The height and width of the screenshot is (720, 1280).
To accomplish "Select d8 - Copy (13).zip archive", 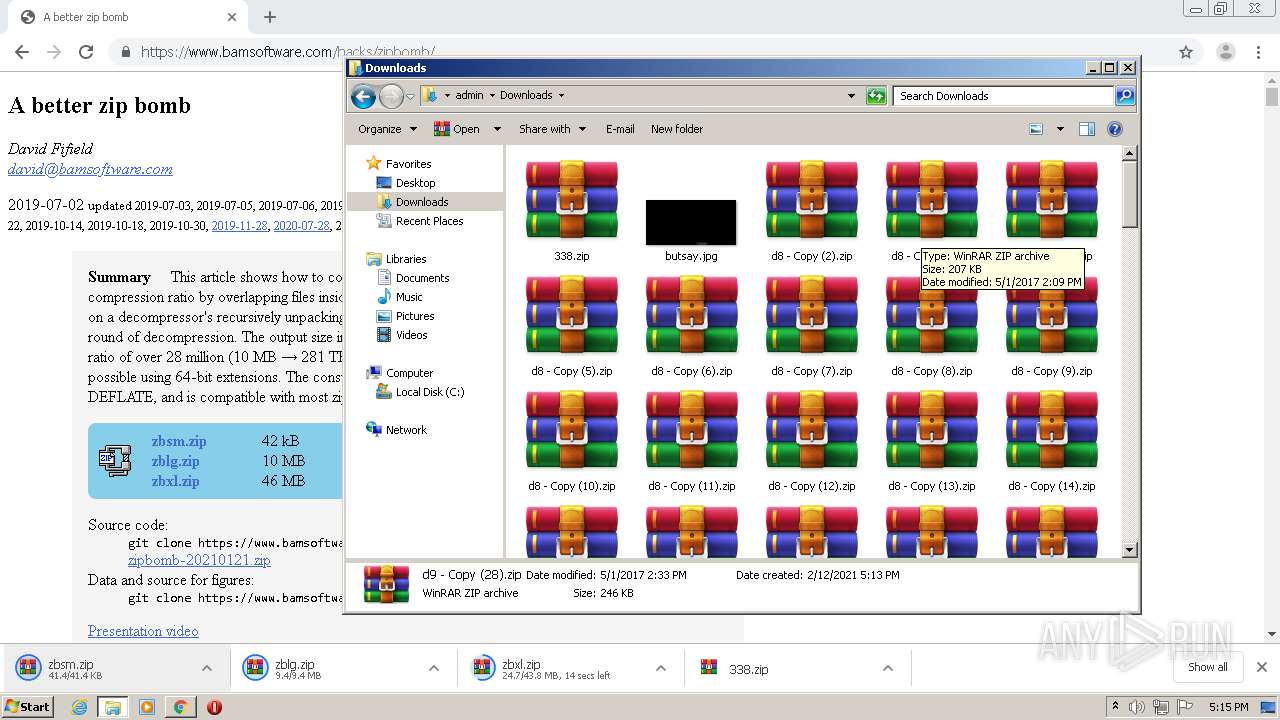I will (932, 442).
